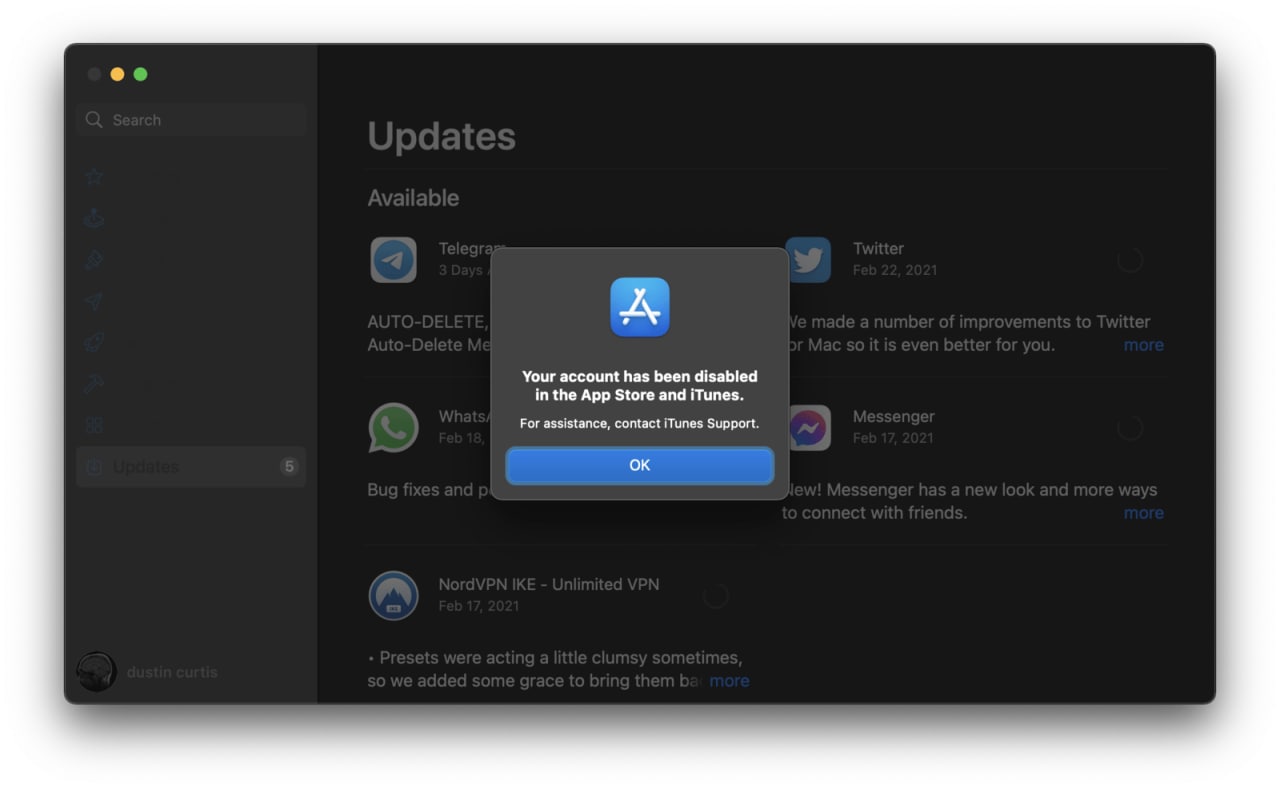Click the account disabled message text
This screenshot has width=1280, height=789.
click(x=640, y=386)
